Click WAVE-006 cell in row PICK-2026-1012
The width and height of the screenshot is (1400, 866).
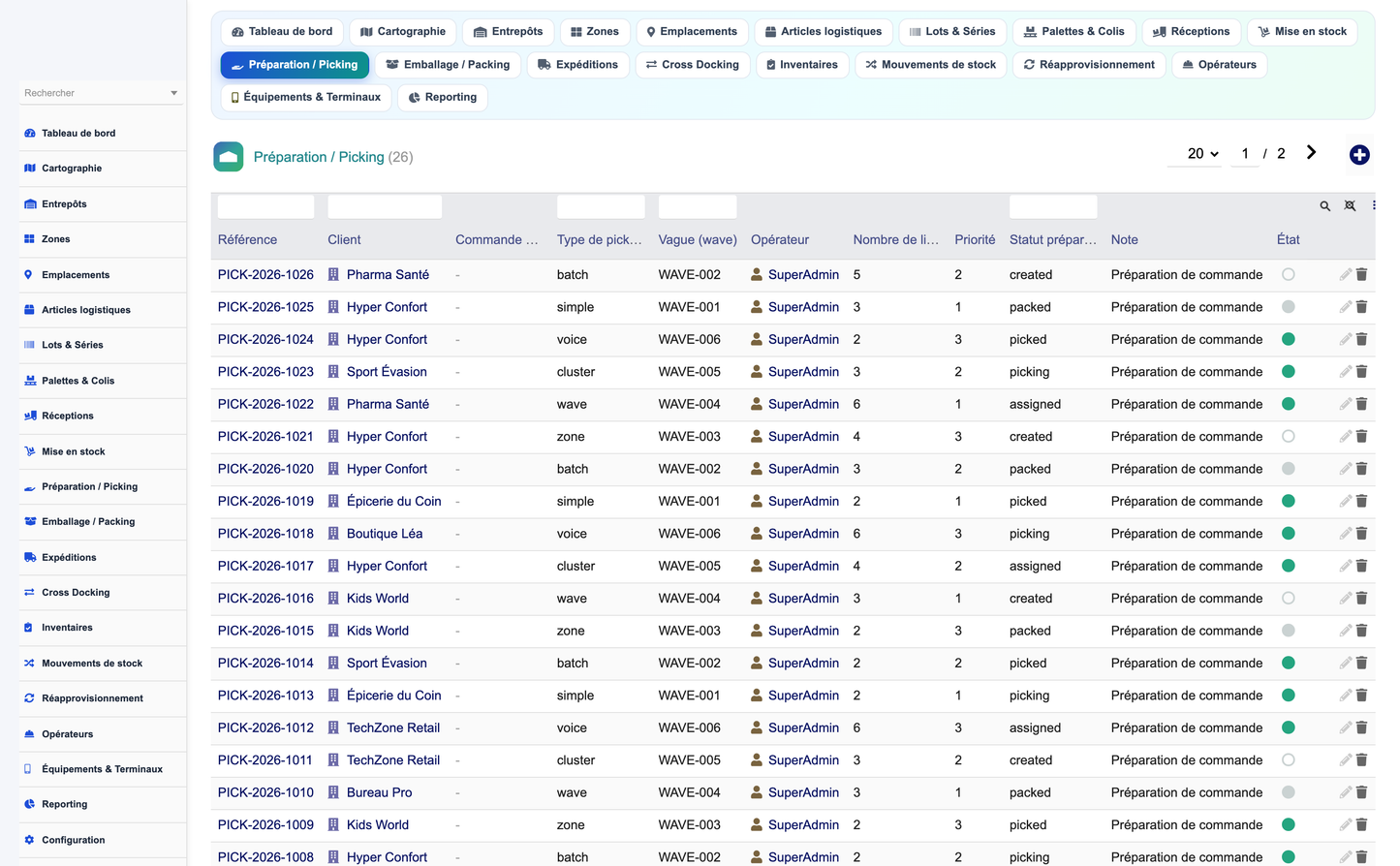[x=689, y=728]
